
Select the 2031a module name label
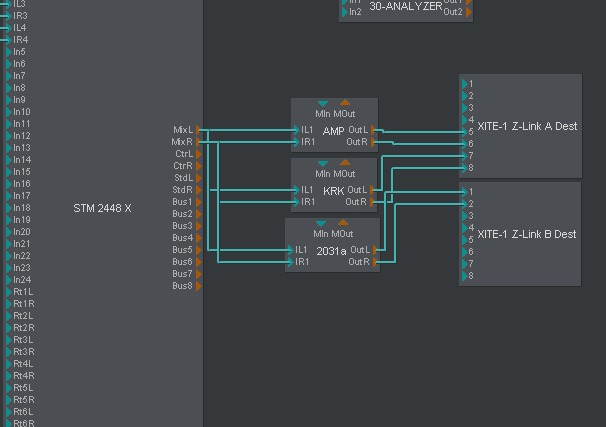click(x=331, y=251)
